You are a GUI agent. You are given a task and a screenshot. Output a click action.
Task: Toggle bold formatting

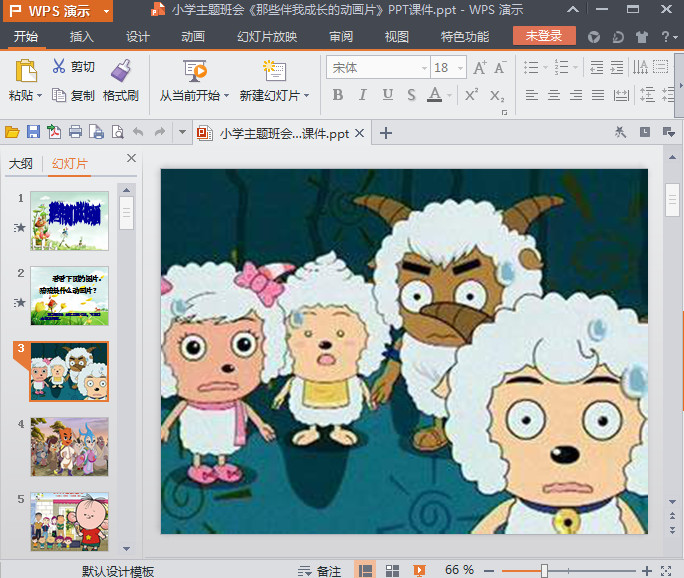click(338, 95)
